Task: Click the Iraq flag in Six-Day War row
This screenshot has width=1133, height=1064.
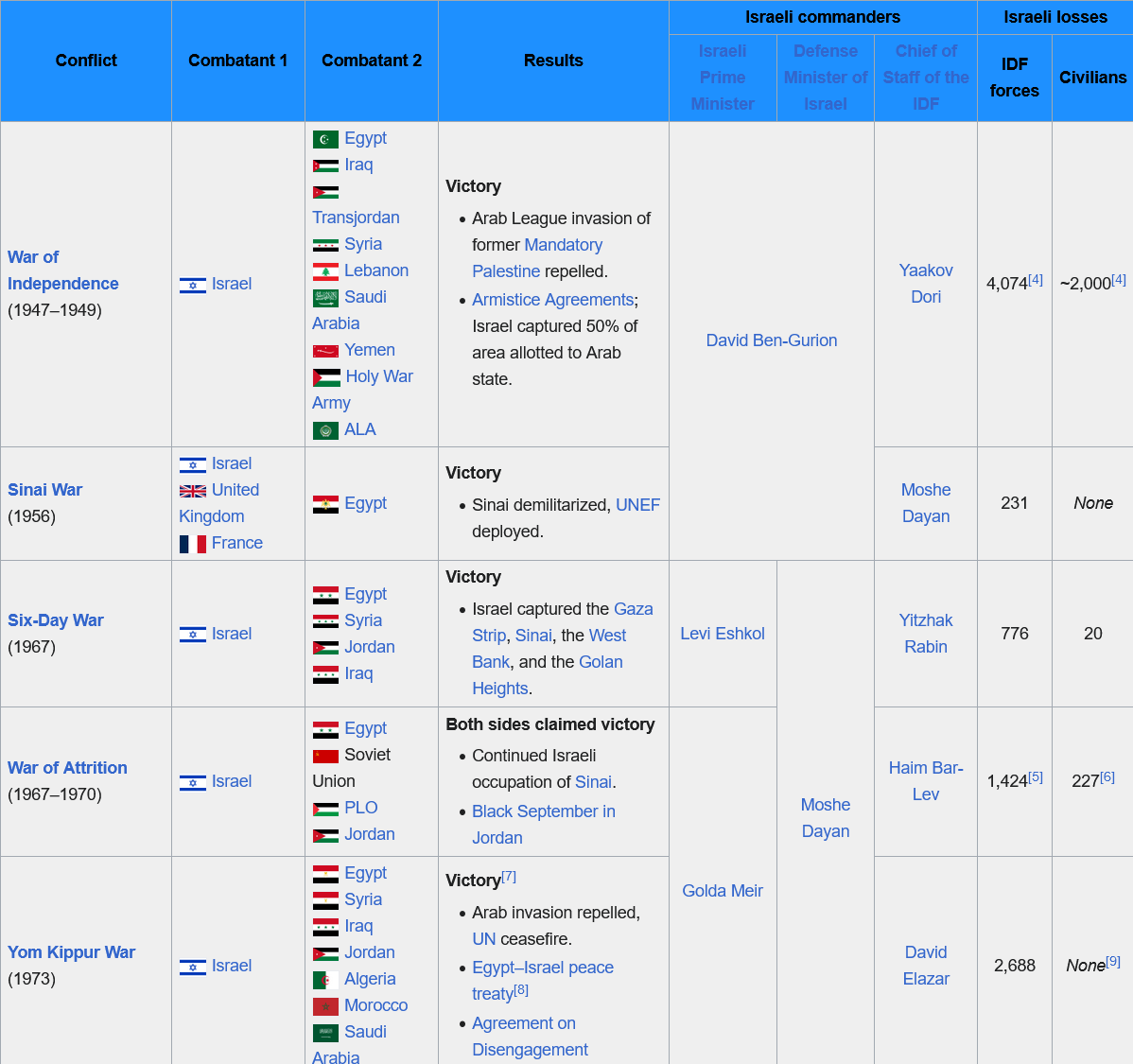Action: point(325,675)
